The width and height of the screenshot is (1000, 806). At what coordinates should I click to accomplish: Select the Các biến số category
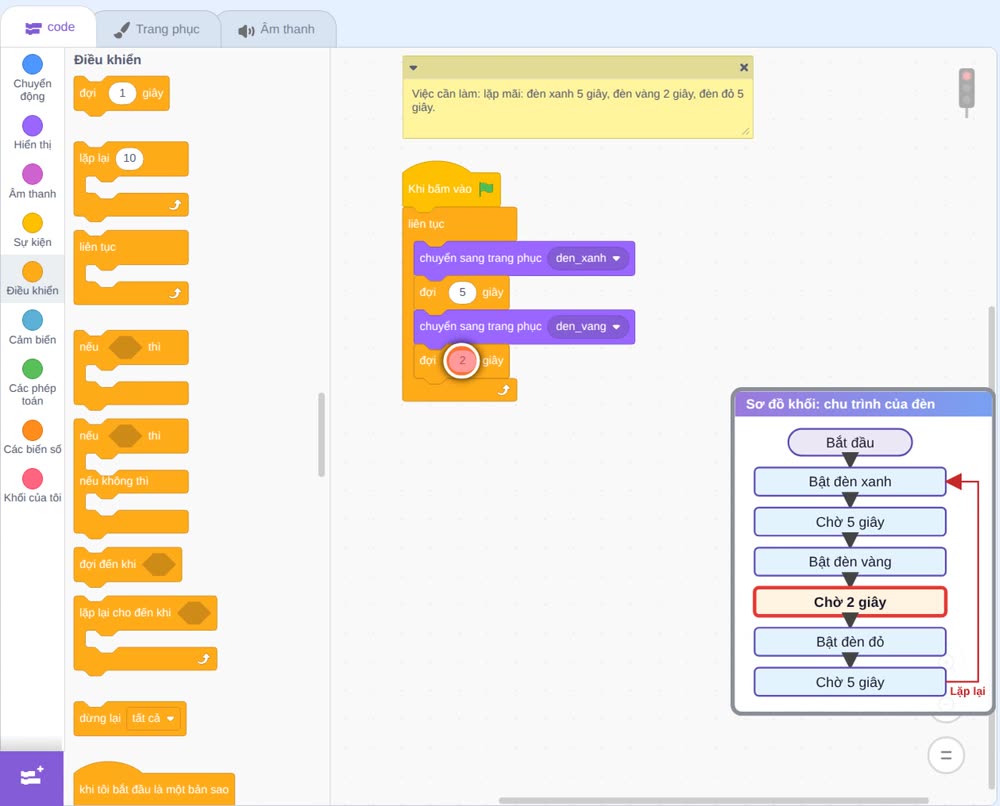[32, 437]
